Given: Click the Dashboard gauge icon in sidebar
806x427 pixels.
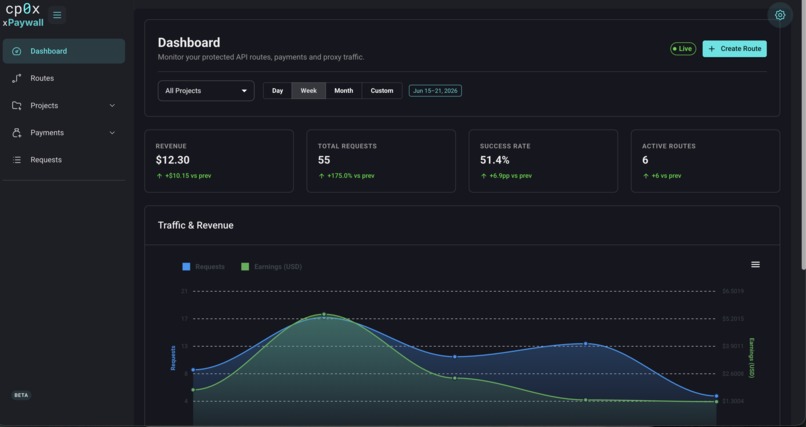Looking at the screenshot, I should point(16,51).
